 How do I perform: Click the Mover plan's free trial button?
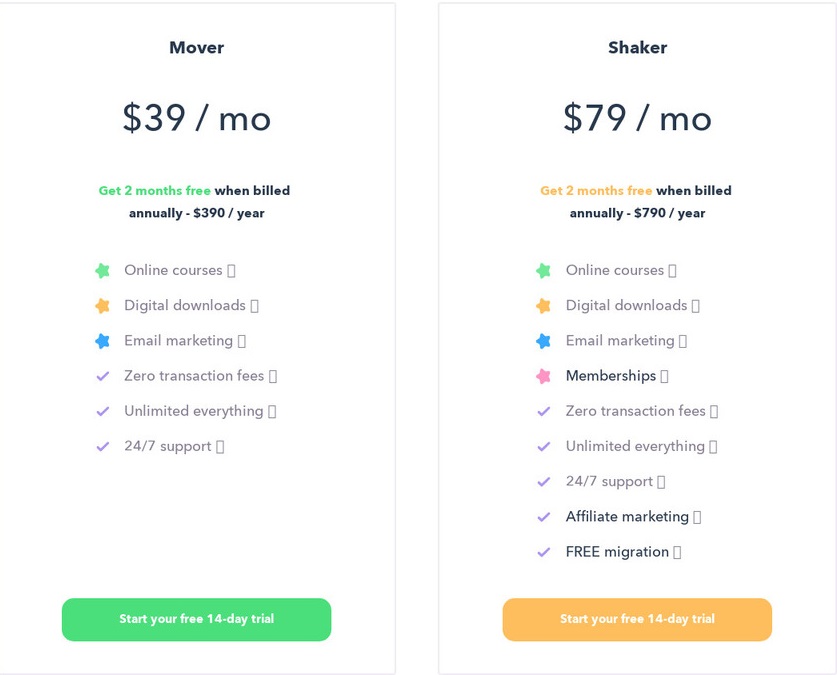click(x=196, y=619)
